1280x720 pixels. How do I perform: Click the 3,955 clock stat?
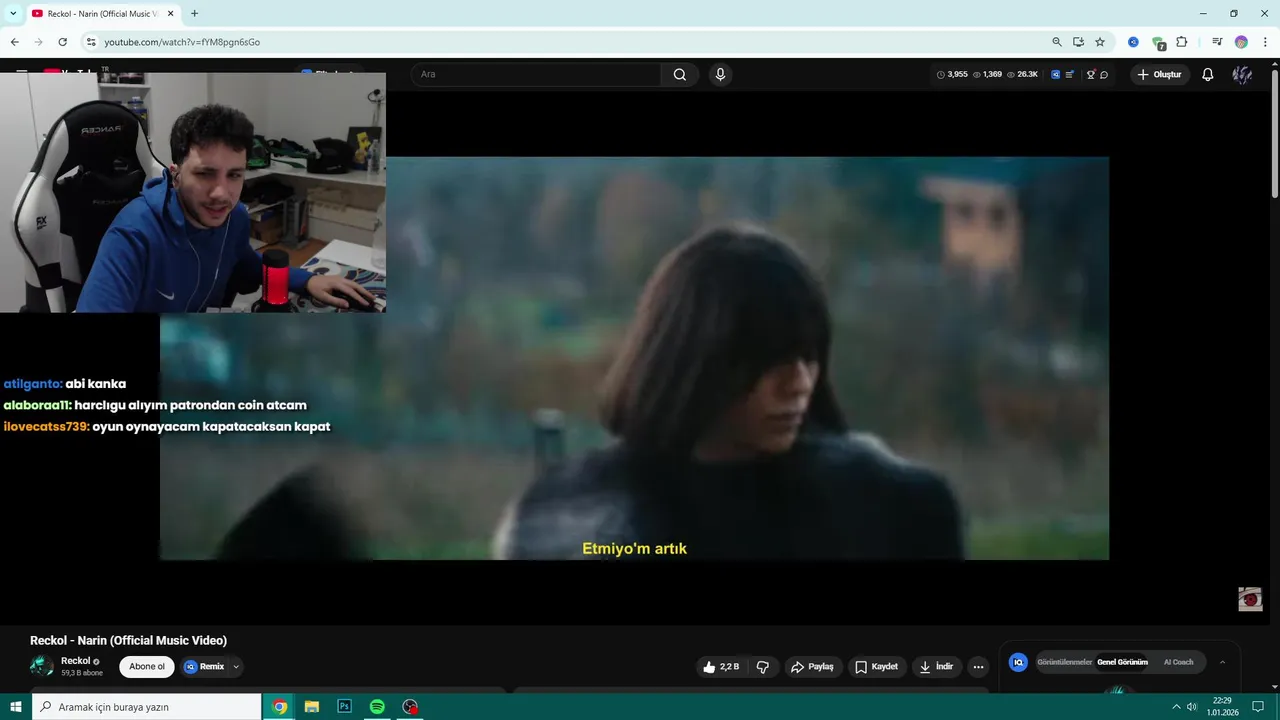click(x=952, y=74)
